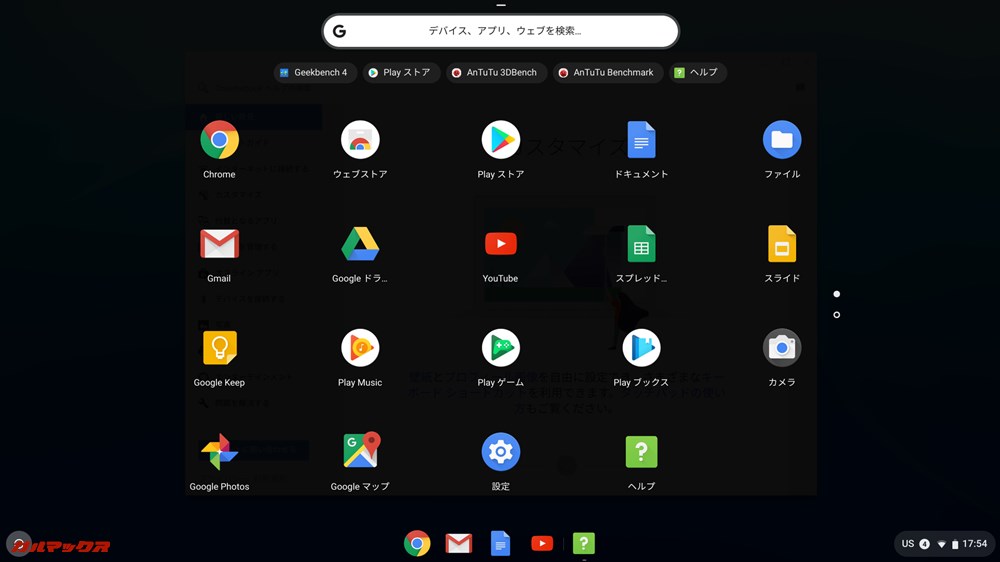
Task: Open the スライド app
Action: point(782,244)
